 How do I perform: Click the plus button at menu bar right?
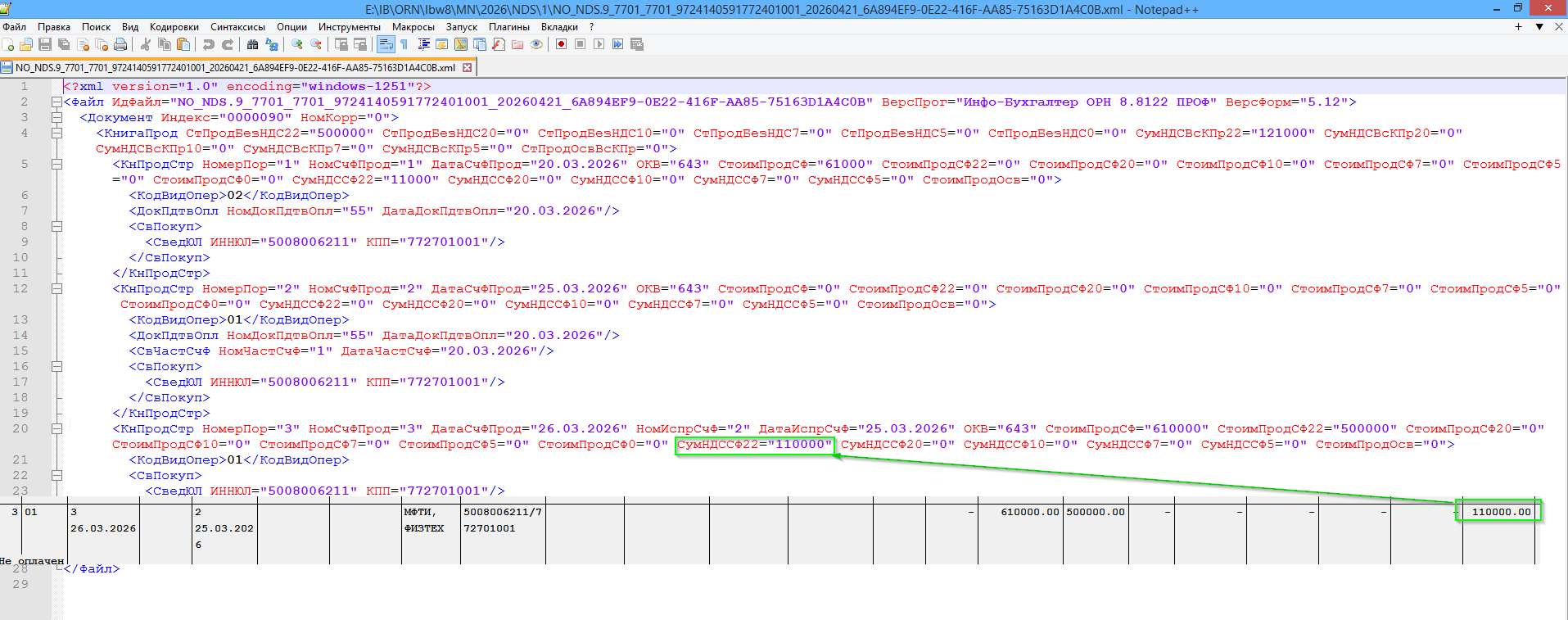coord(1518,27)
